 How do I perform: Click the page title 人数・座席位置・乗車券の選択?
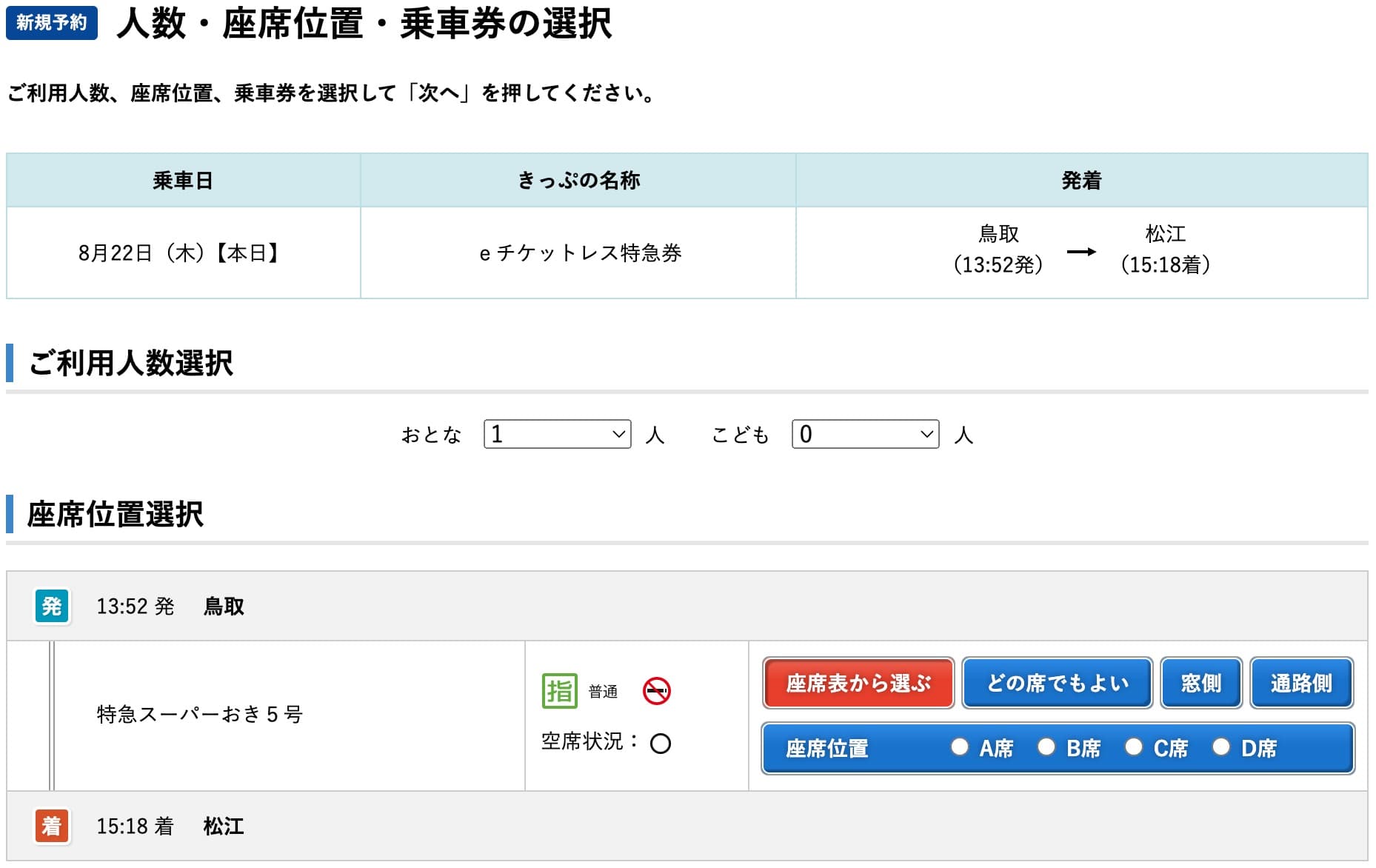(364, 24)
